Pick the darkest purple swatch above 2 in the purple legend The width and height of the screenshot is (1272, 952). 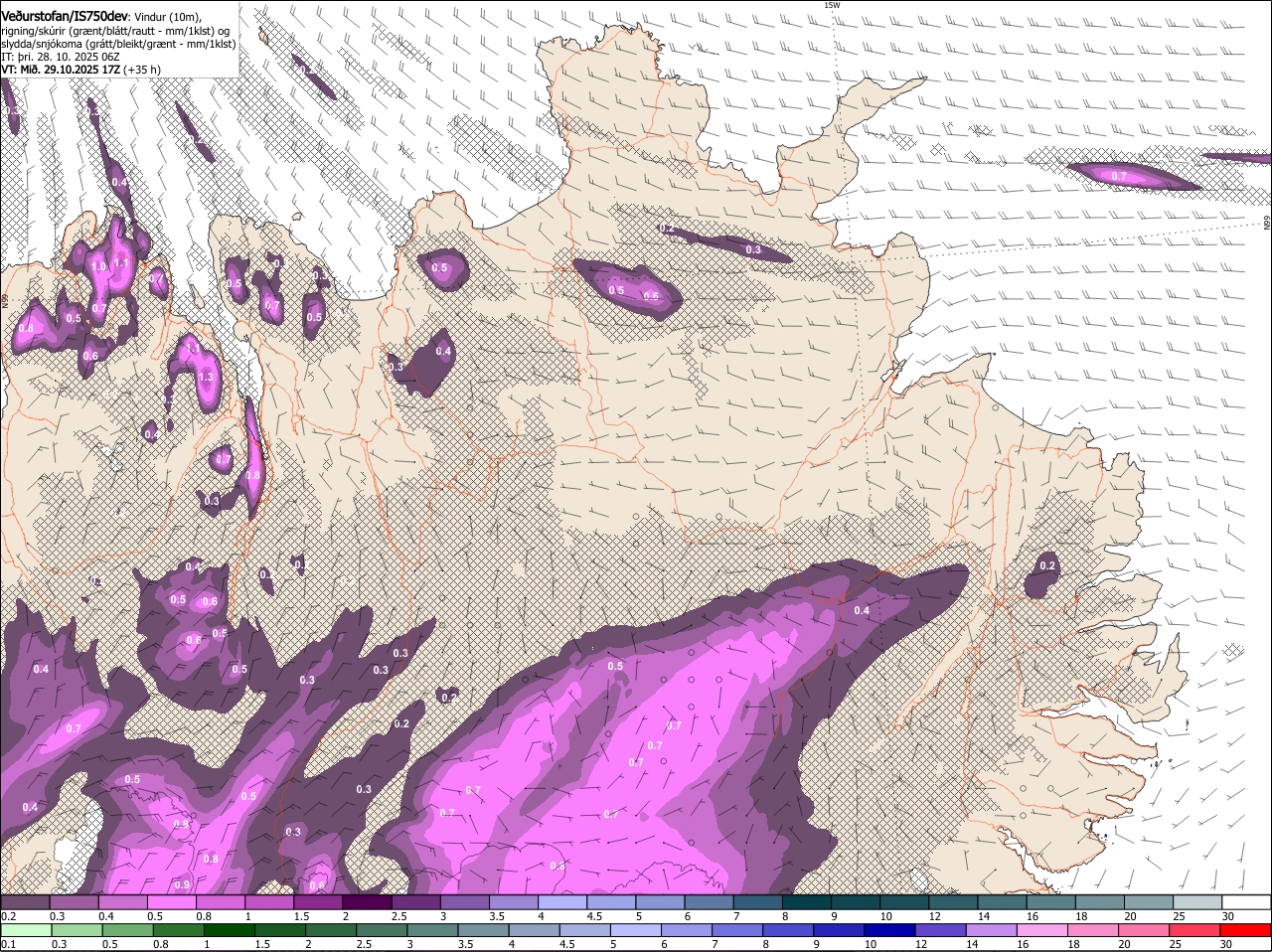(x=367, y=902)
